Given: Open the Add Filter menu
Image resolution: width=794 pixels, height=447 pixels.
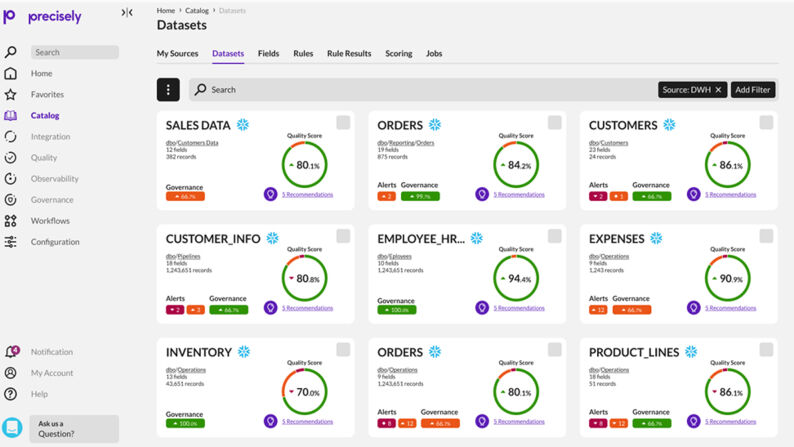Looking at the screenshot, I should pyautogui.click(x=752, y=89).
